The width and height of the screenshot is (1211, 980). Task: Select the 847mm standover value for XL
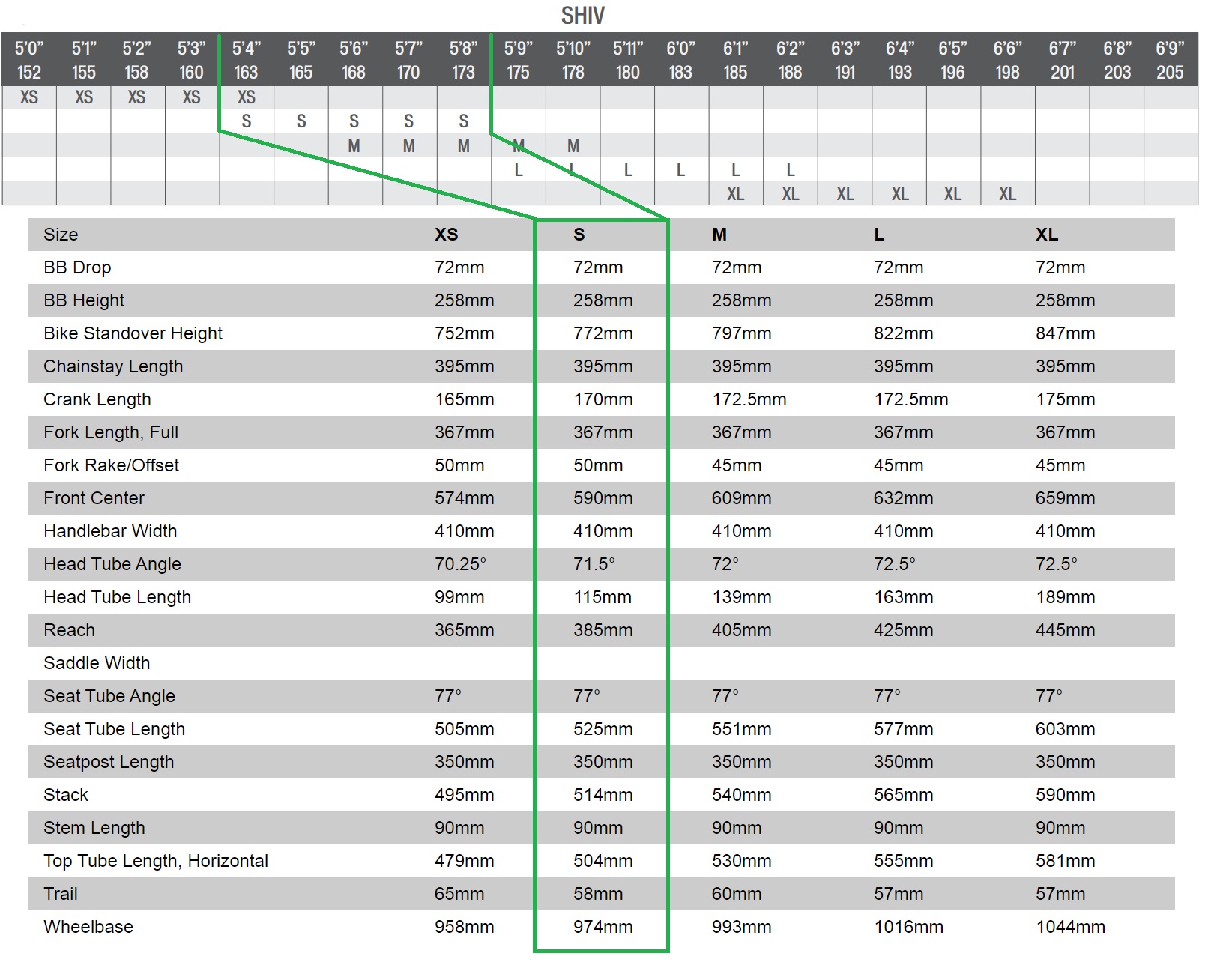[x=1066, y=333]
